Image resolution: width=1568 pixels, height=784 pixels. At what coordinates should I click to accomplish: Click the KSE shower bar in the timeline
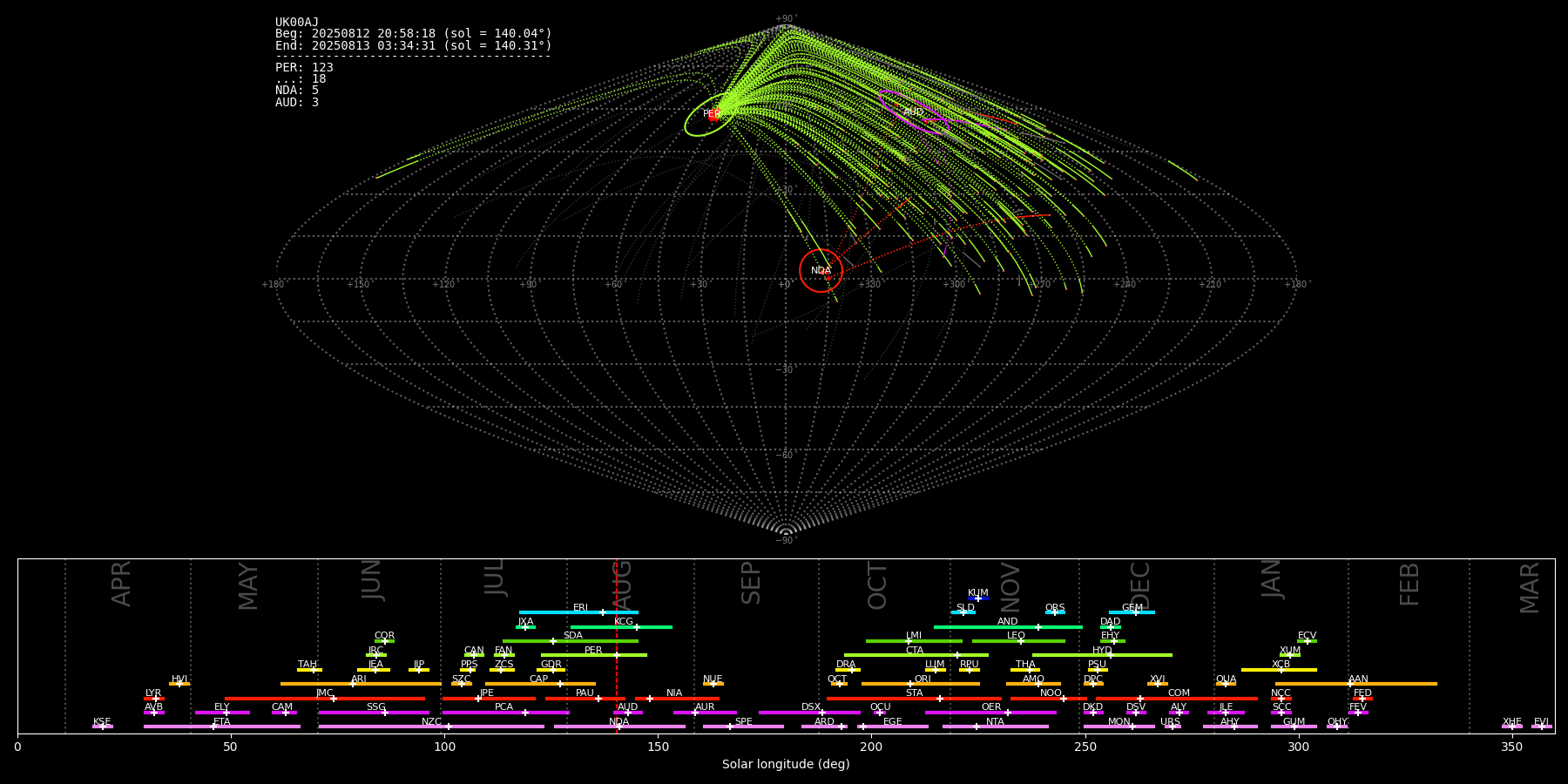click(103, 727)
